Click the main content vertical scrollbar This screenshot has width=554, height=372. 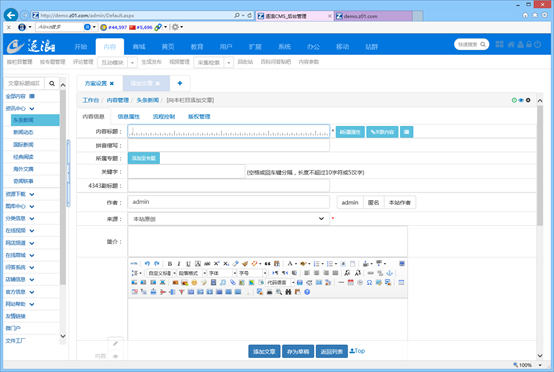[x=540, y=166]
